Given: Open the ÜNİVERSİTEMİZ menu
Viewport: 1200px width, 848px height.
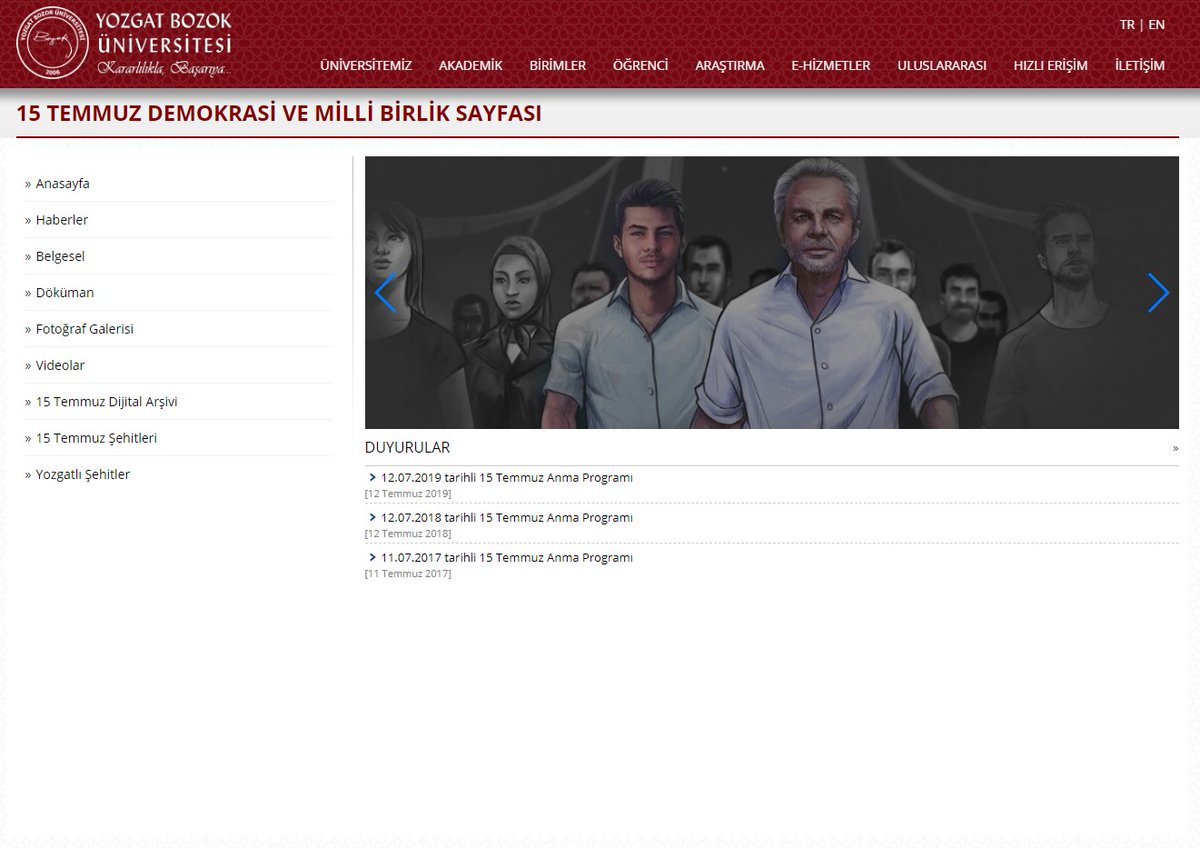Looking at the screenshot, I should 366,65.
